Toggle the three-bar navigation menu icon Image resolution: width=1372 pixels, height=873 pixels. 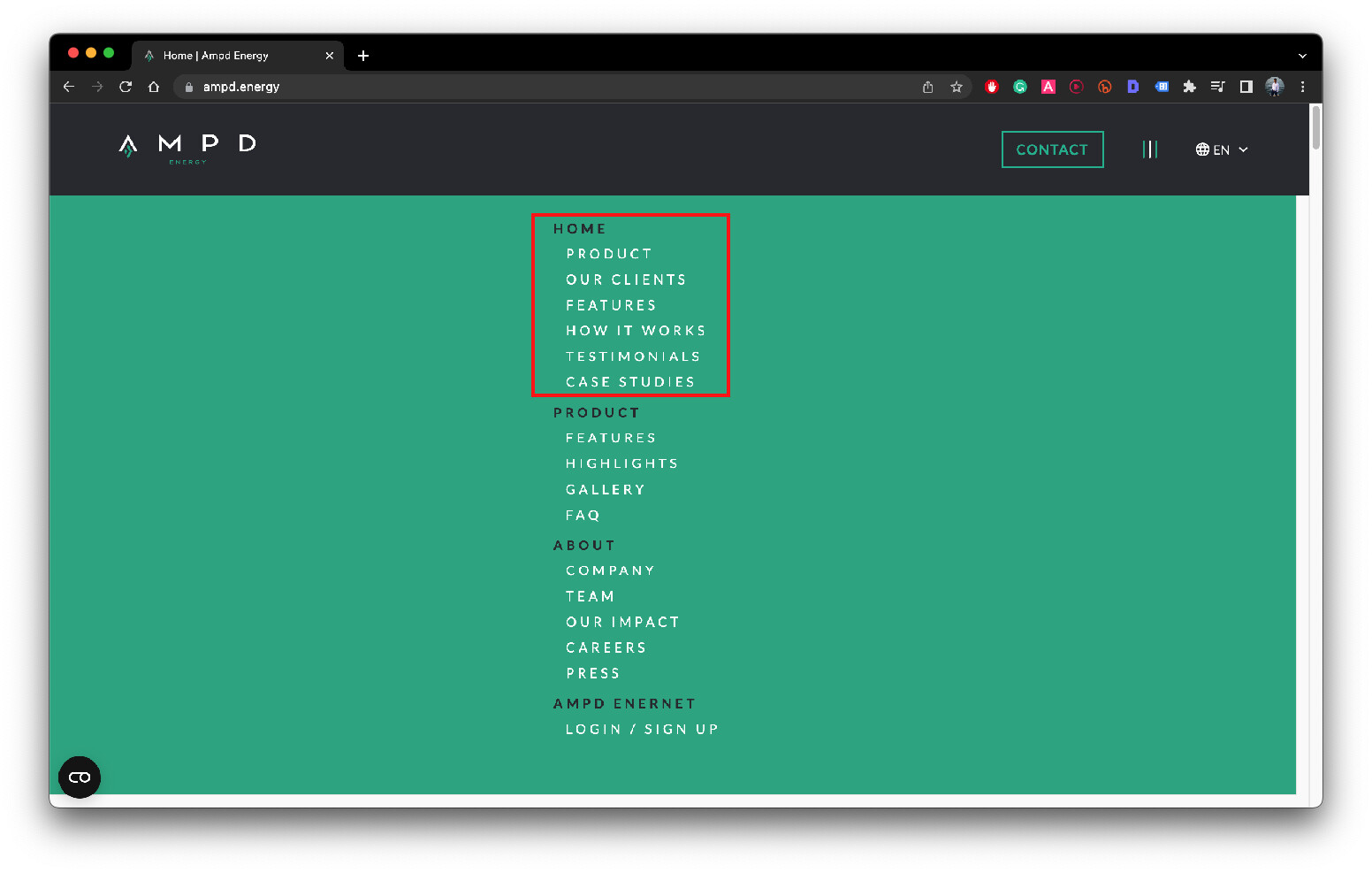tap(1150, 149)
